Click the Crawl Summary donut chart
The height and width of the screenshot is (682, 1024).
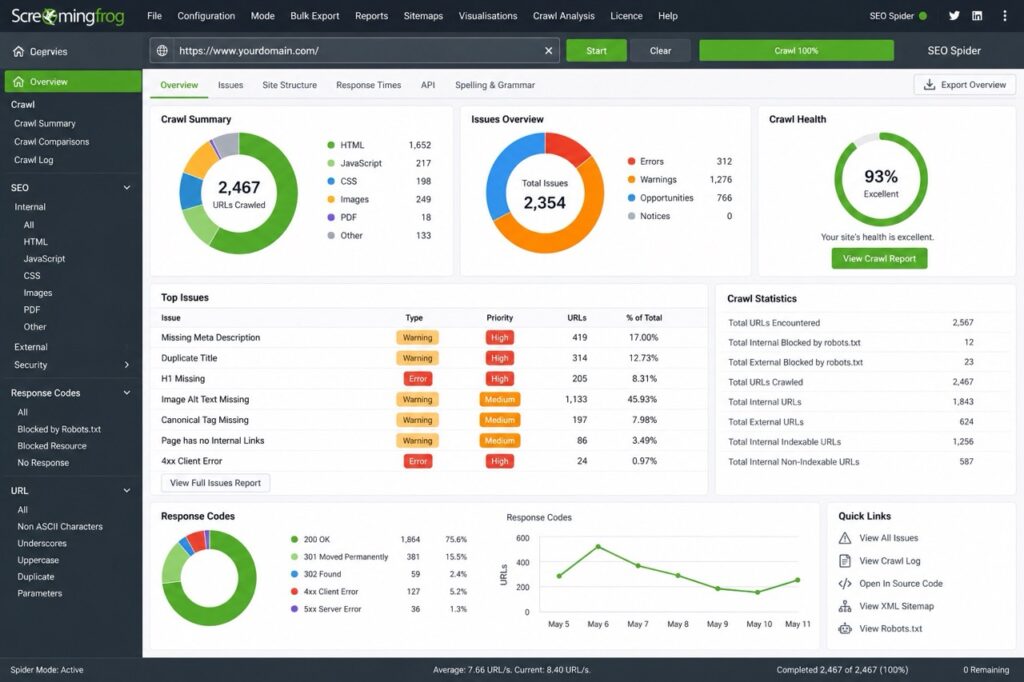pyautogui.click(x=238, y=193)
